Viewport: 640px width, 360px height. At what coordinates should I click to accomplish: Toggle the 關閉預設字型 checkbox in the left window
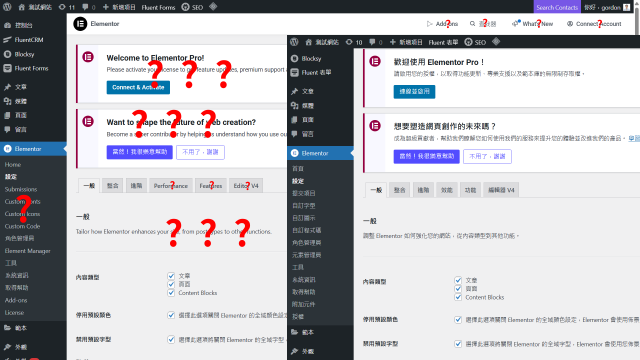point(171,340)
